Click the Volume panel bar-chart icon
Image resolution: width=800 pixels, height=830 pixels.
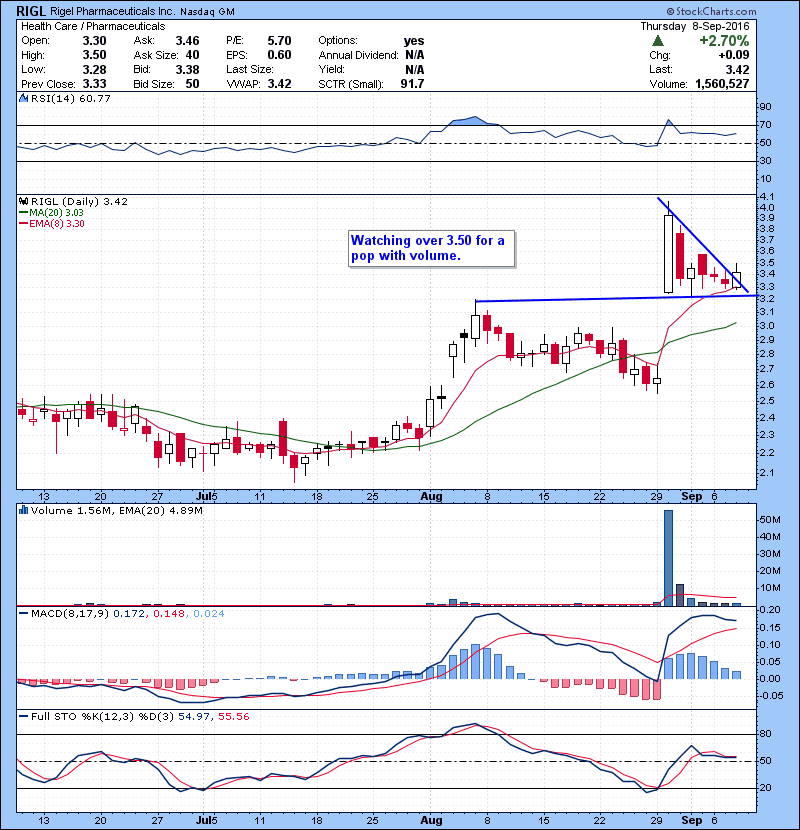23,510
